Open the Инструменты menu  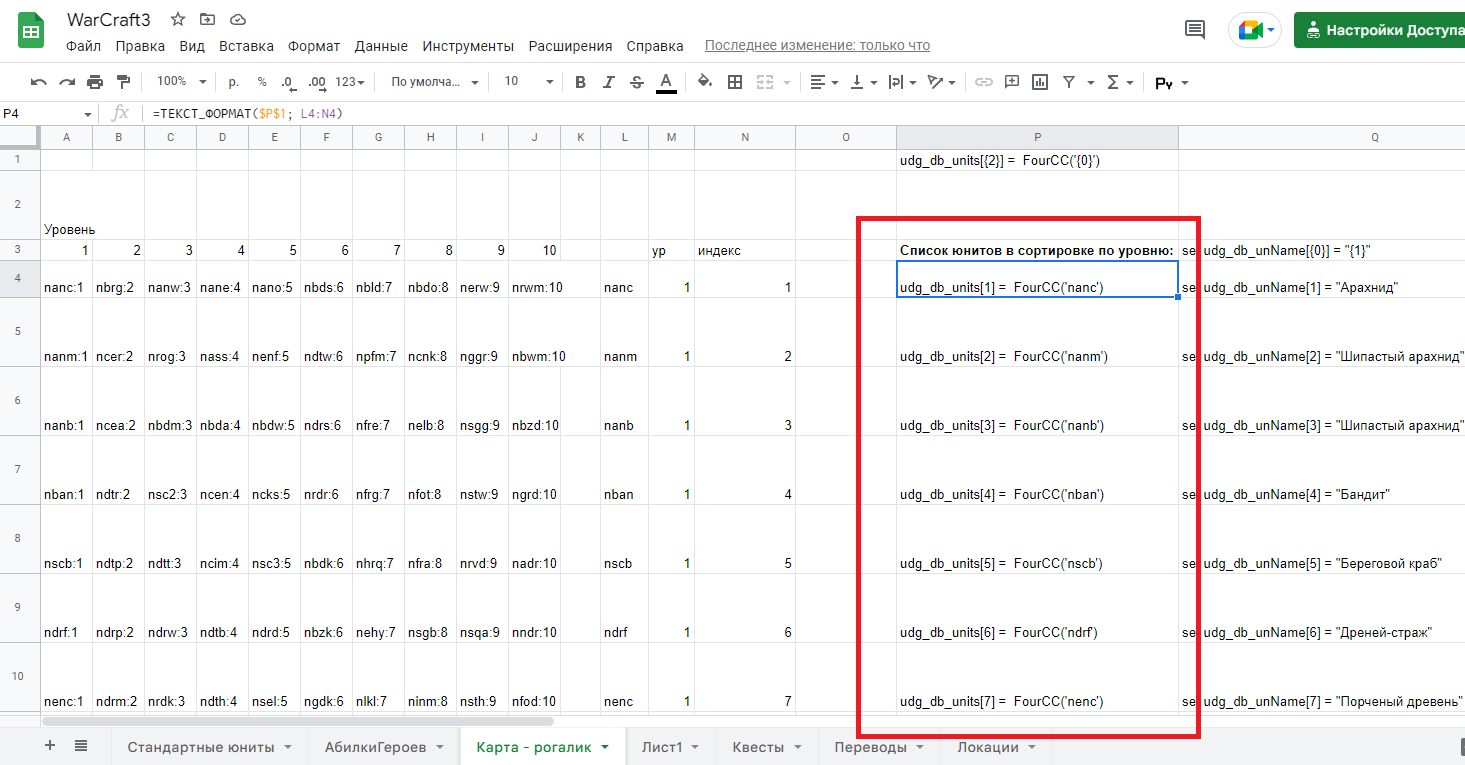point(468,46)
